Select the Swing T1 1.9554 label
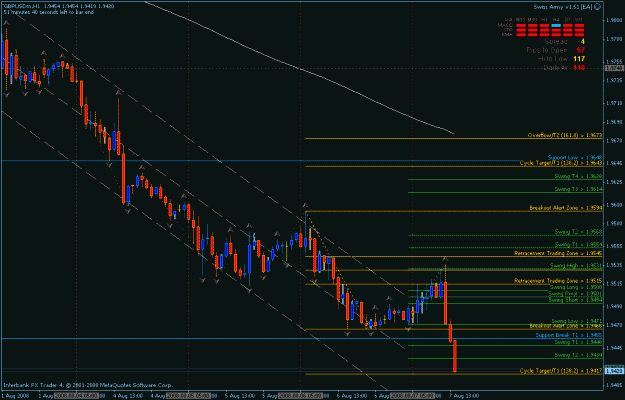 click(x=578, y=245)
